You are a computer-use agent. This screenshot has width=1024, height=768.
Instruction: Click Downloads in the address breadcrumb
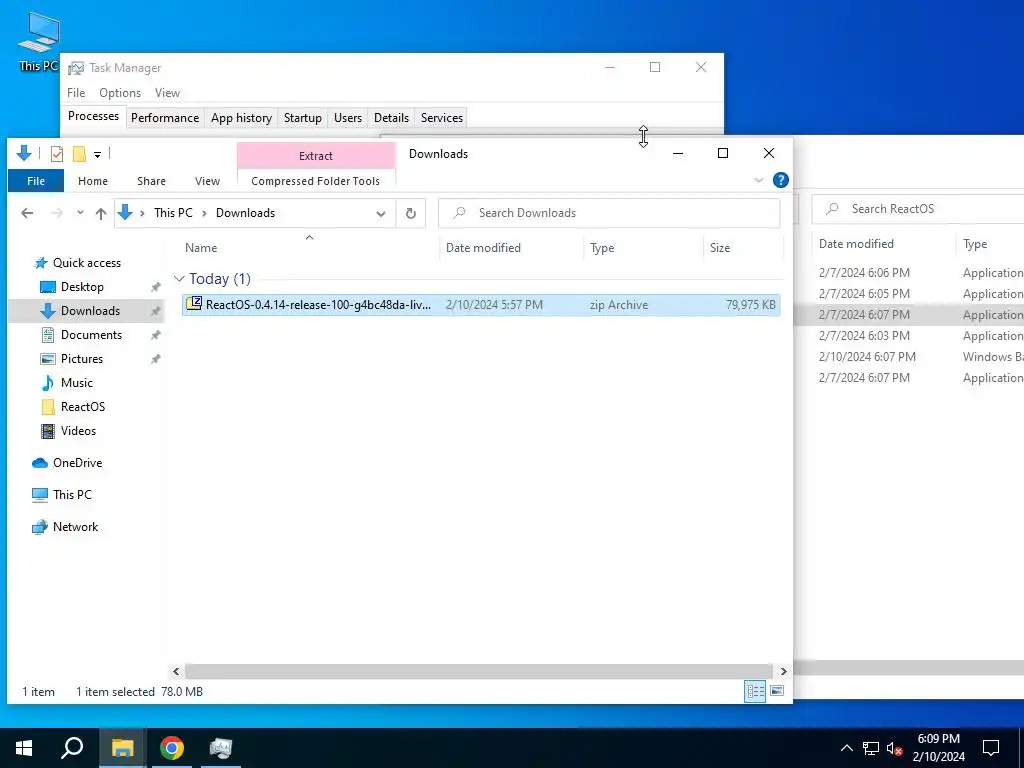point(246,213)
